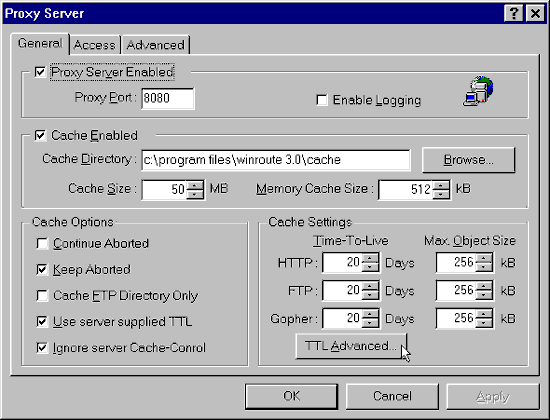Increase HTTP Time-To-Live days
This screenshot has width=550, height=420.
coord(370,258)
